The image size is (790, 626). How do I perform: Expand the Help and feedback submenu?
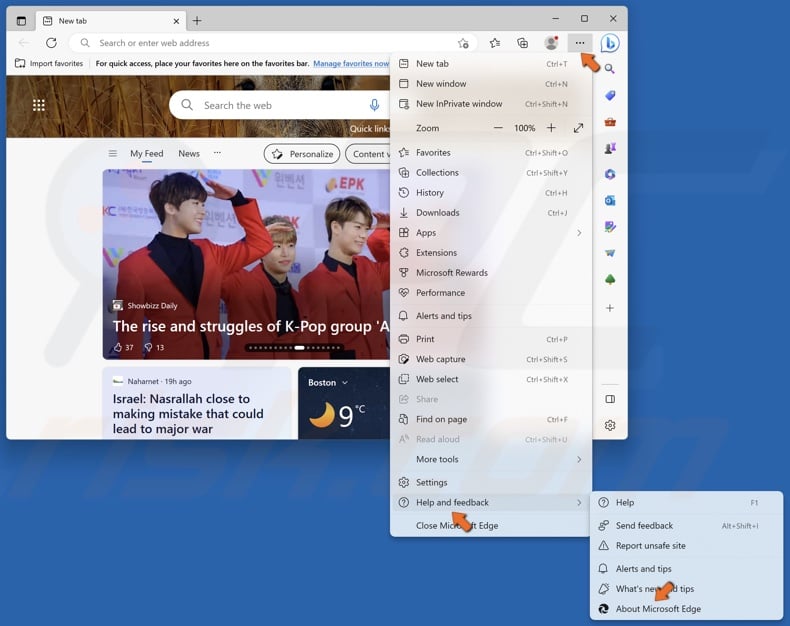(491, 503)
